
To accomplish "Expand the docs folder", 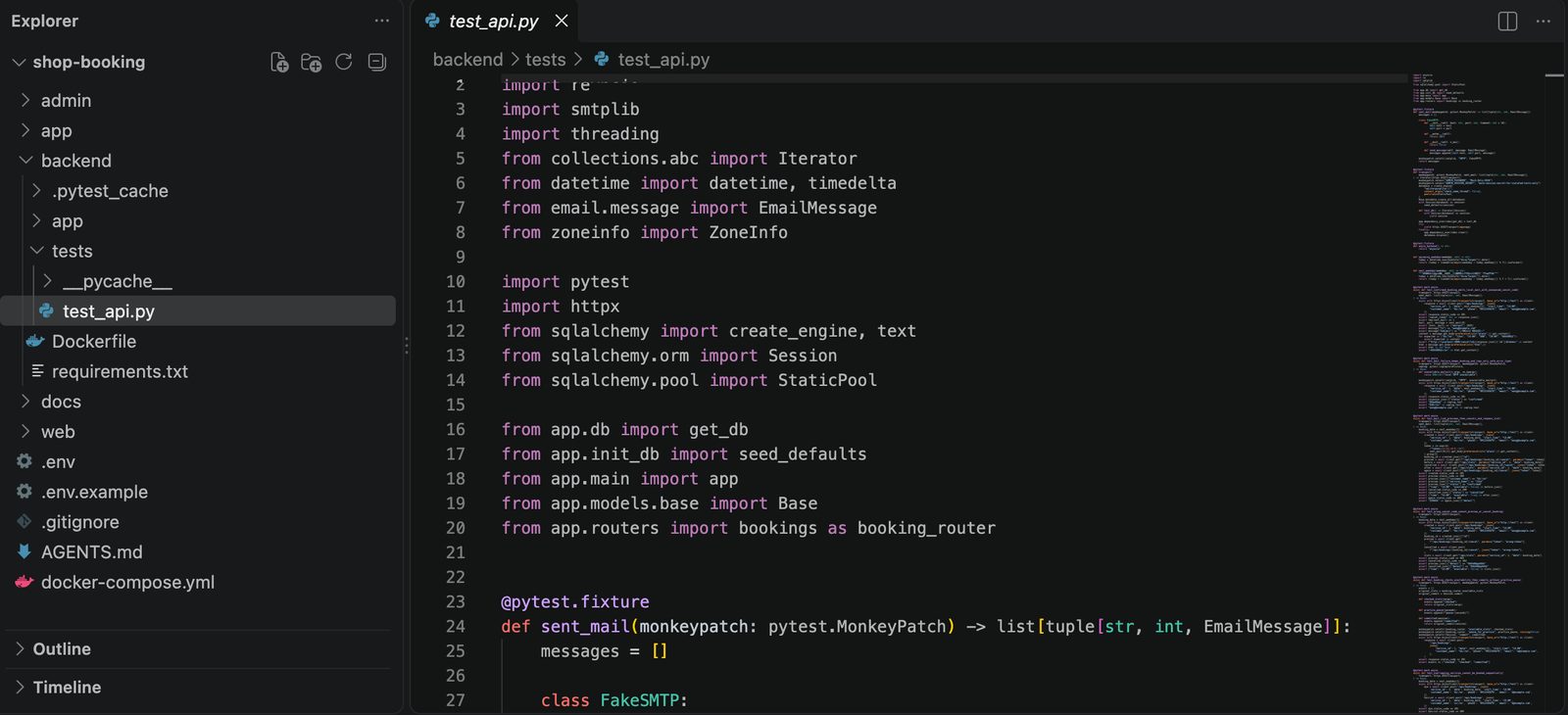I will coord(25,402).
